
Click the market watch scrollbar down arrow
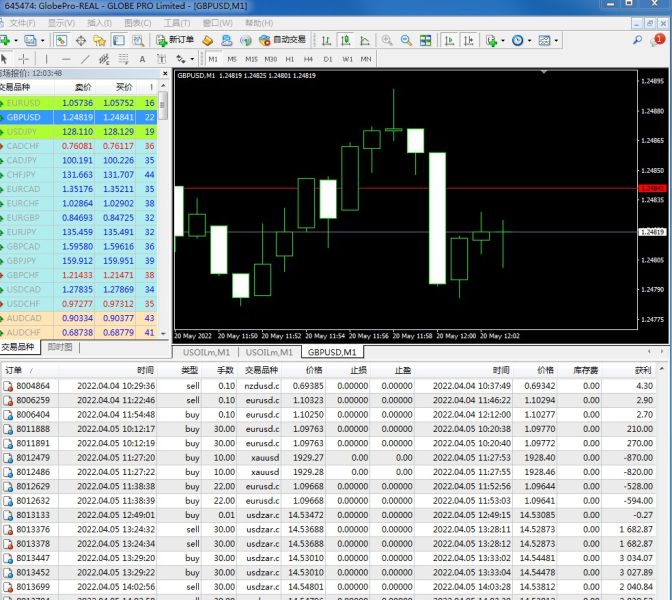click(x=164, y=333)
